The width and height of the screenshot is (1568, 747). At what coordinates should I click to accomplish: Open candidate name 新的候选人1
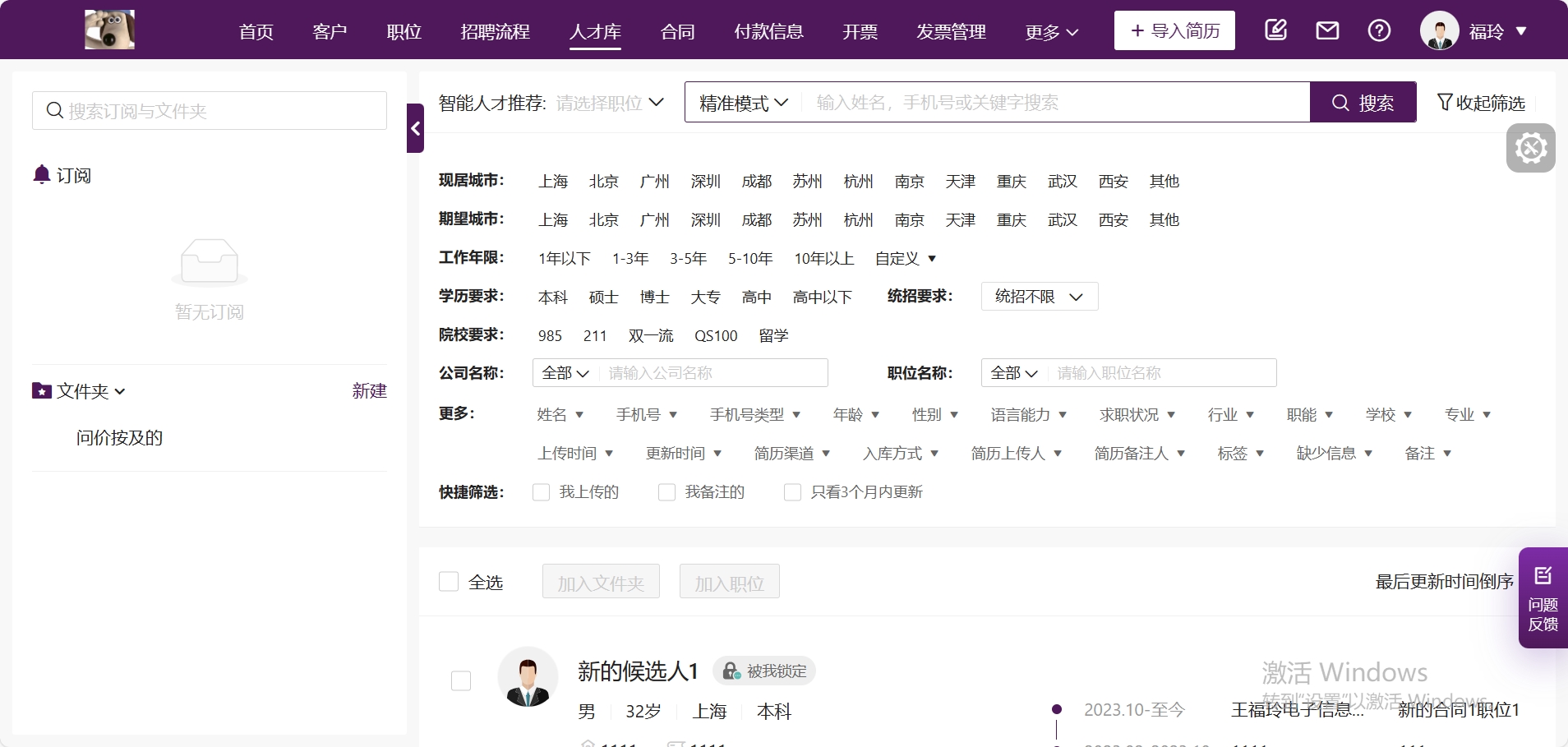point(638,671)
